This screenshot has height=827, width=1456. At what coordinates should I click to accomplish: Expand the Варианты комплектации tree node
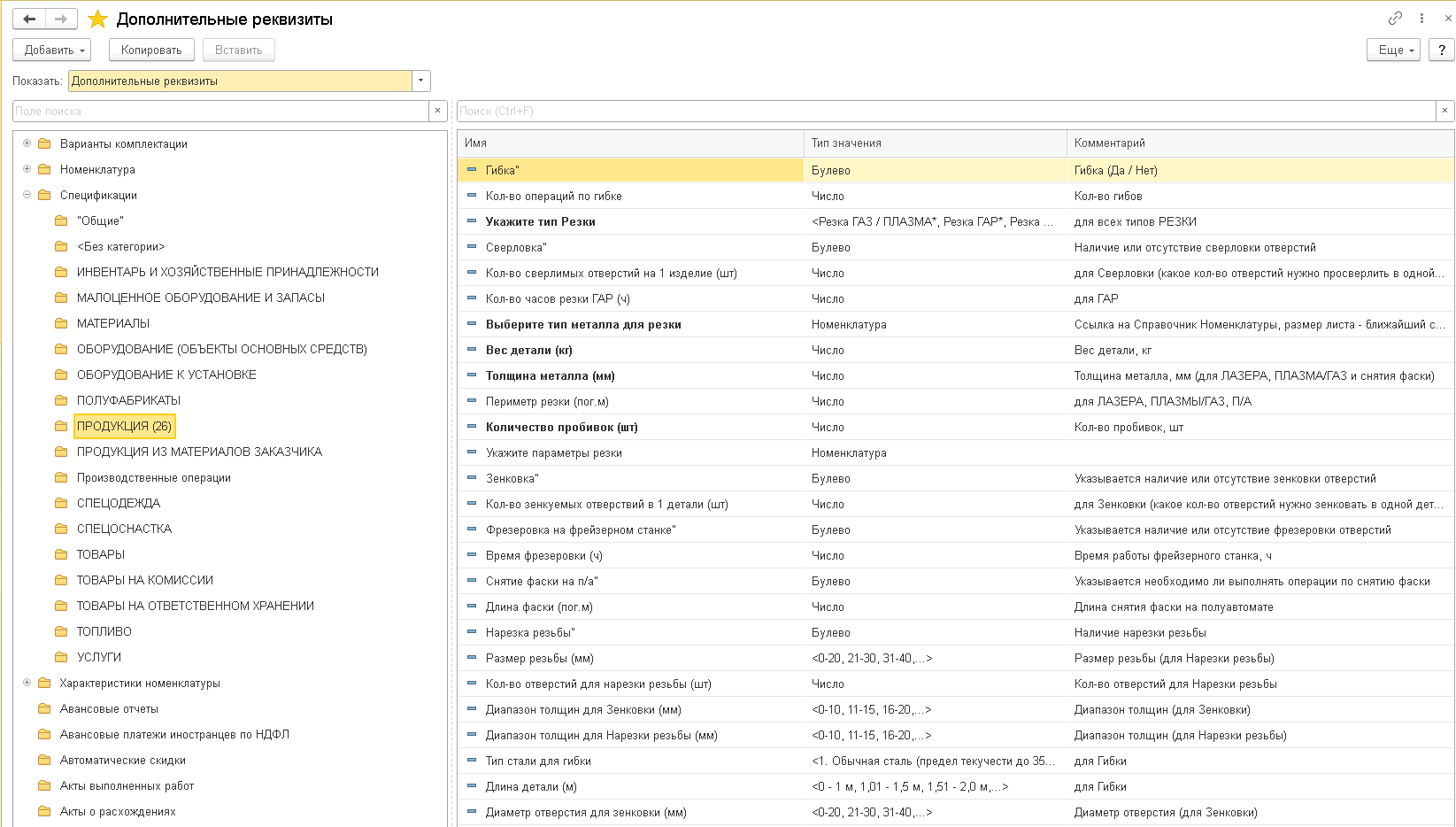27,143
